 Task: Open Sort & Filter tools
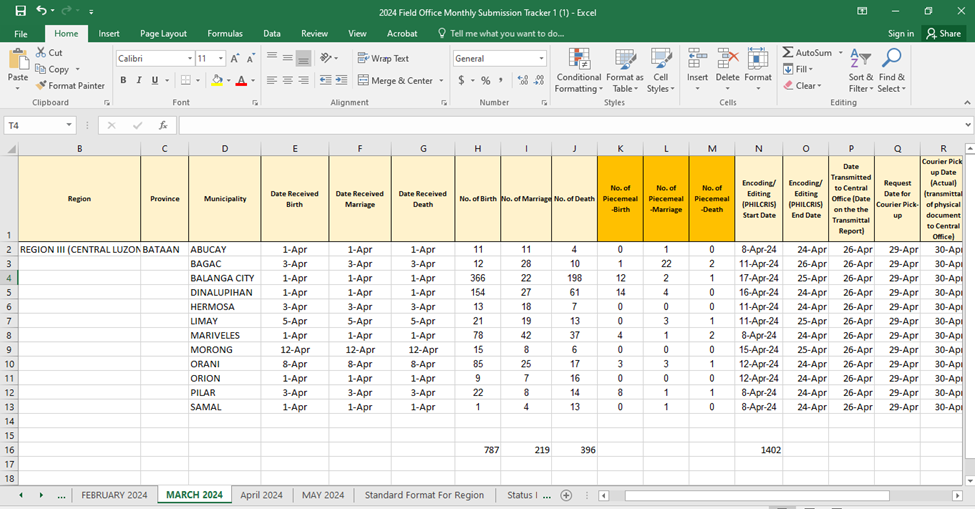(x=860, y=69)
